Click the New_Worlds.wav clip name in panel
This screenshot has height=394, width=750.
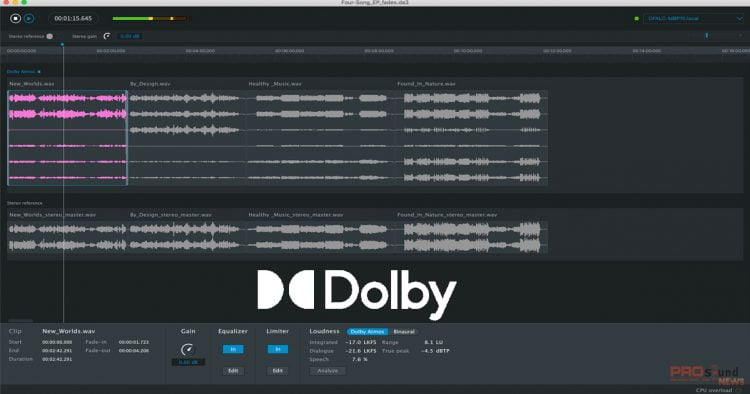click(x=68, y=331)
